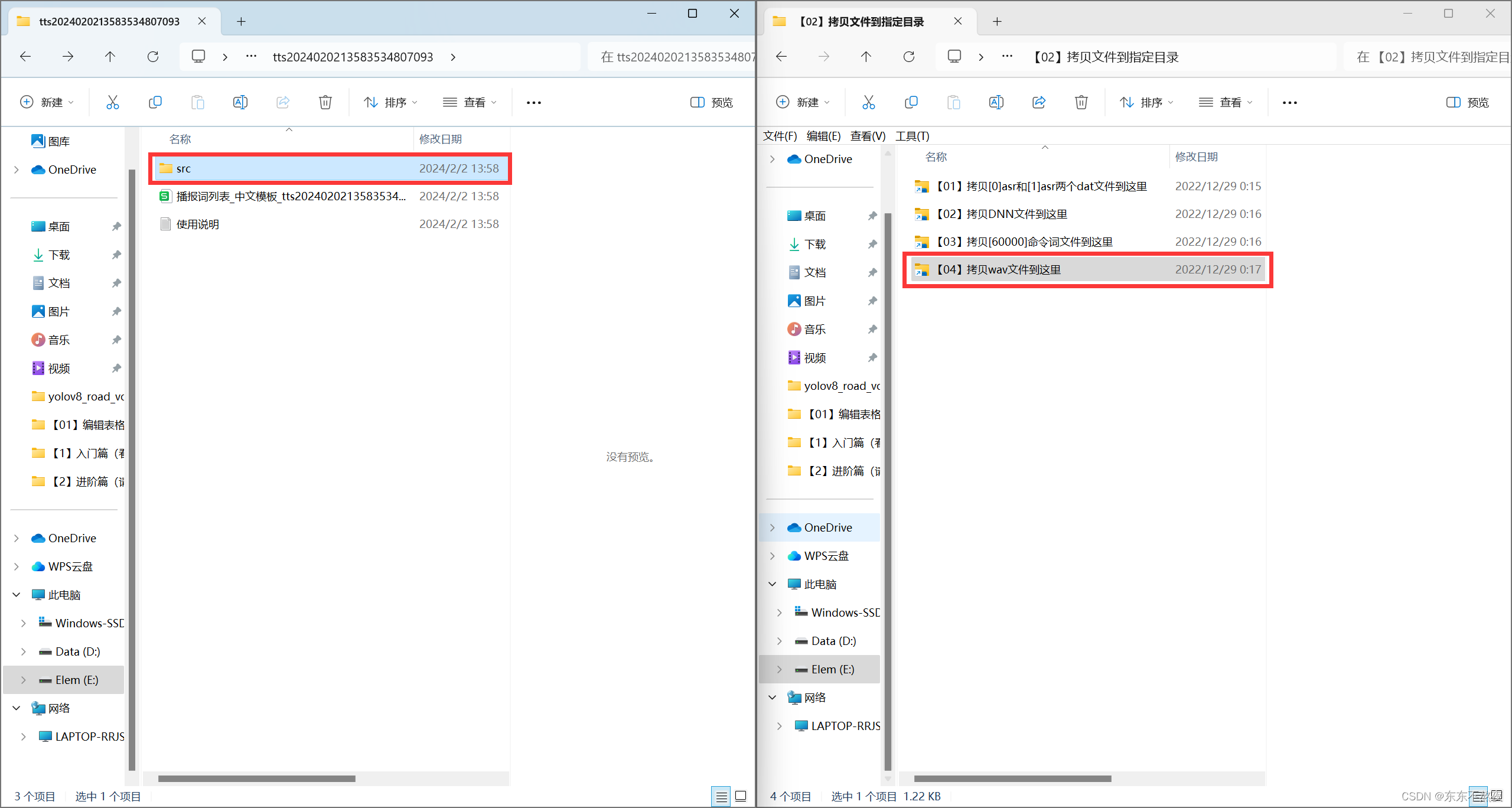This screenshot has width=1512, height=808.
Task: Open 排序 sort dropdown in right window
Action: pos(1147,103)
